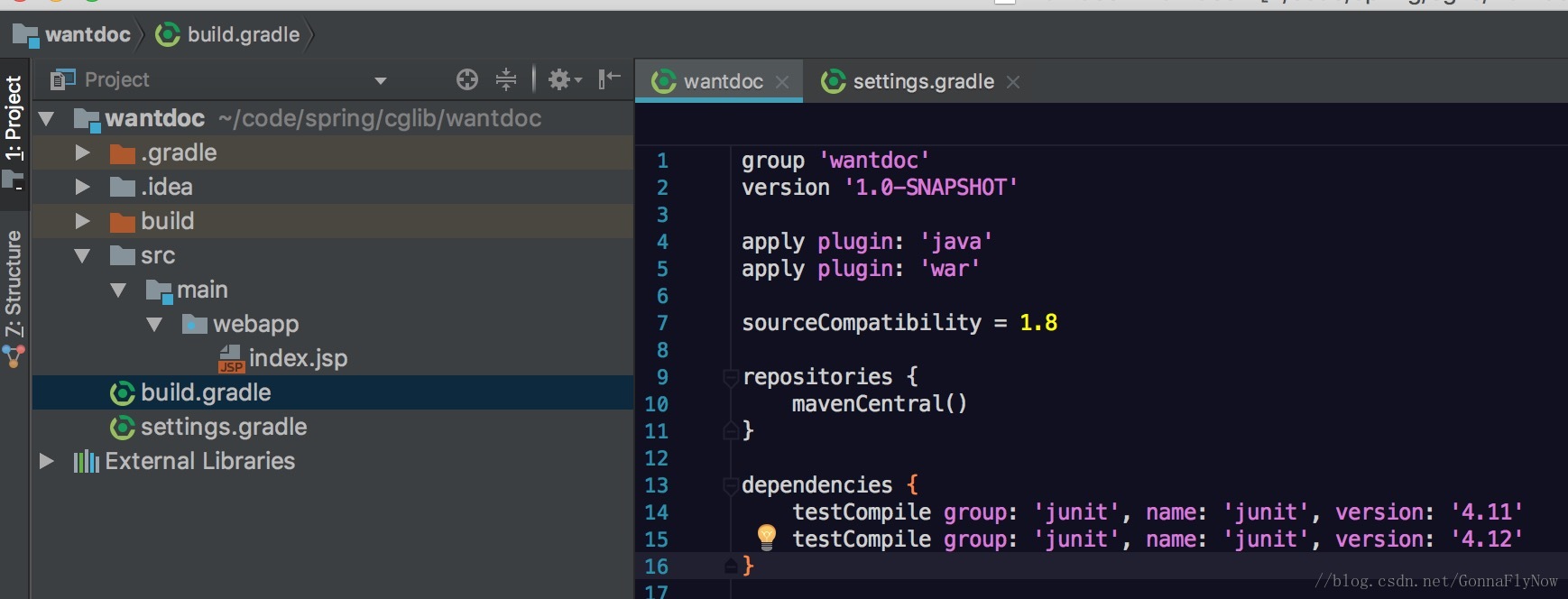This screenshot has height=599, width=1568.
Task: Click line number 14 in gutter
Action: (x=656, y=512)
